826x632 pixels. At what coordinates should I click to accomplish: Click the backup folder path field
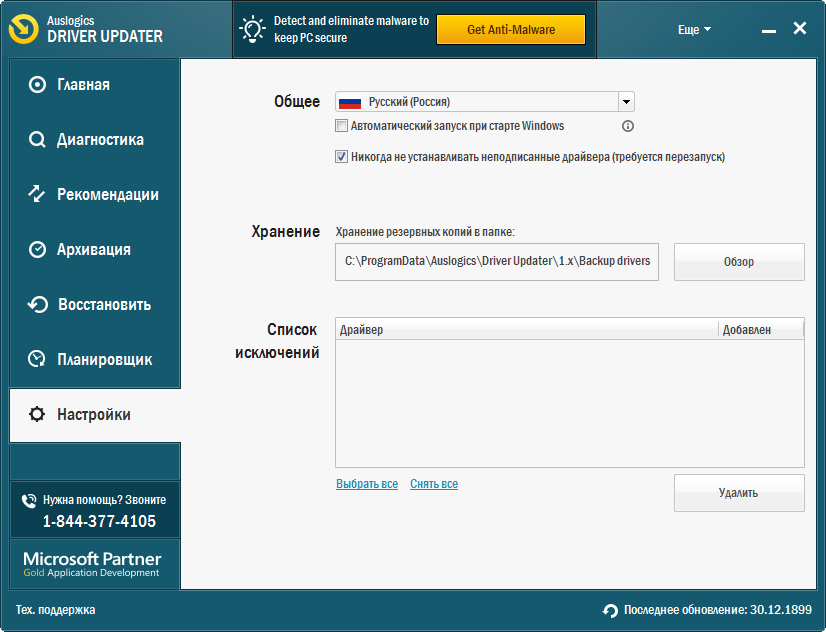497,261
